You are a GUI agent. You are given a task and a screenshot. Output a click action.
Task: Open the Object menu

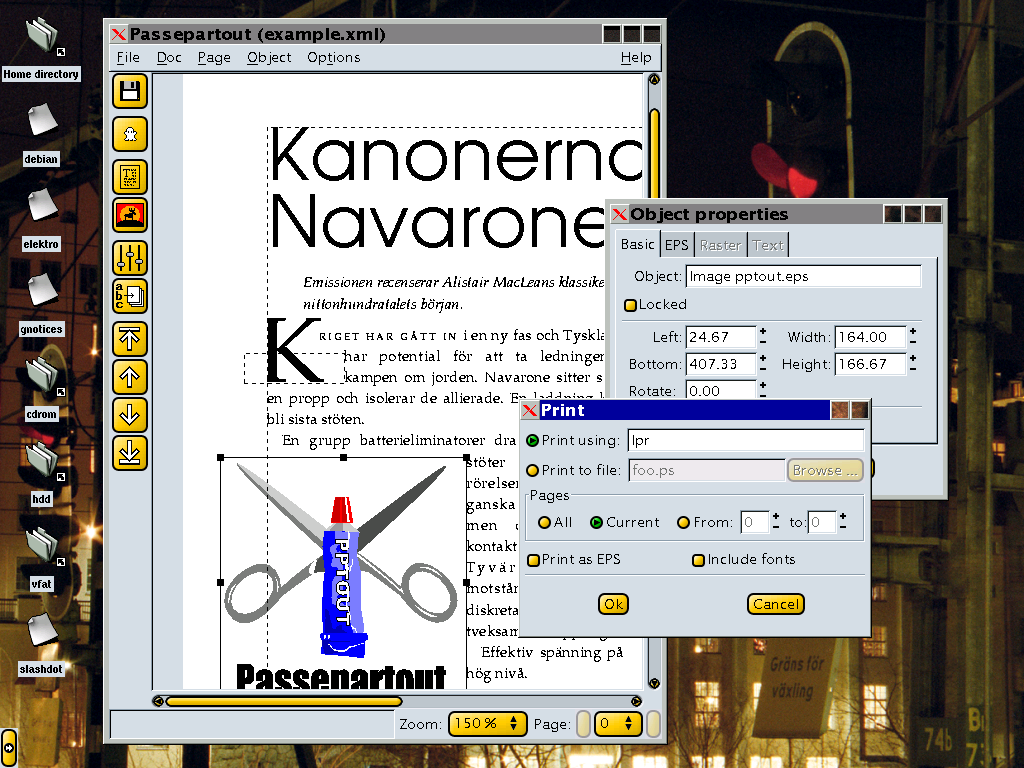point(269,57)
